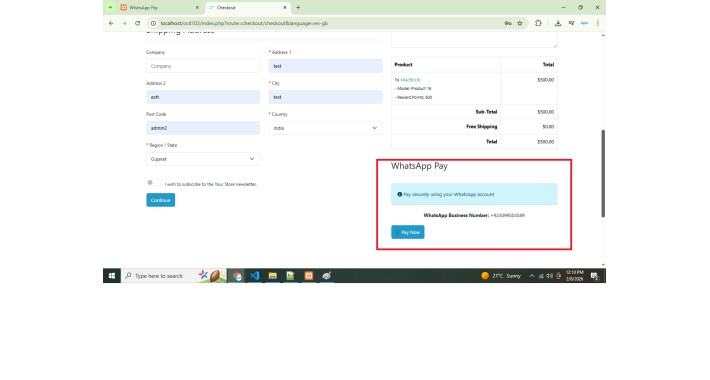
Task: Open the browser extensions puzzle icon
Action: 538,23
